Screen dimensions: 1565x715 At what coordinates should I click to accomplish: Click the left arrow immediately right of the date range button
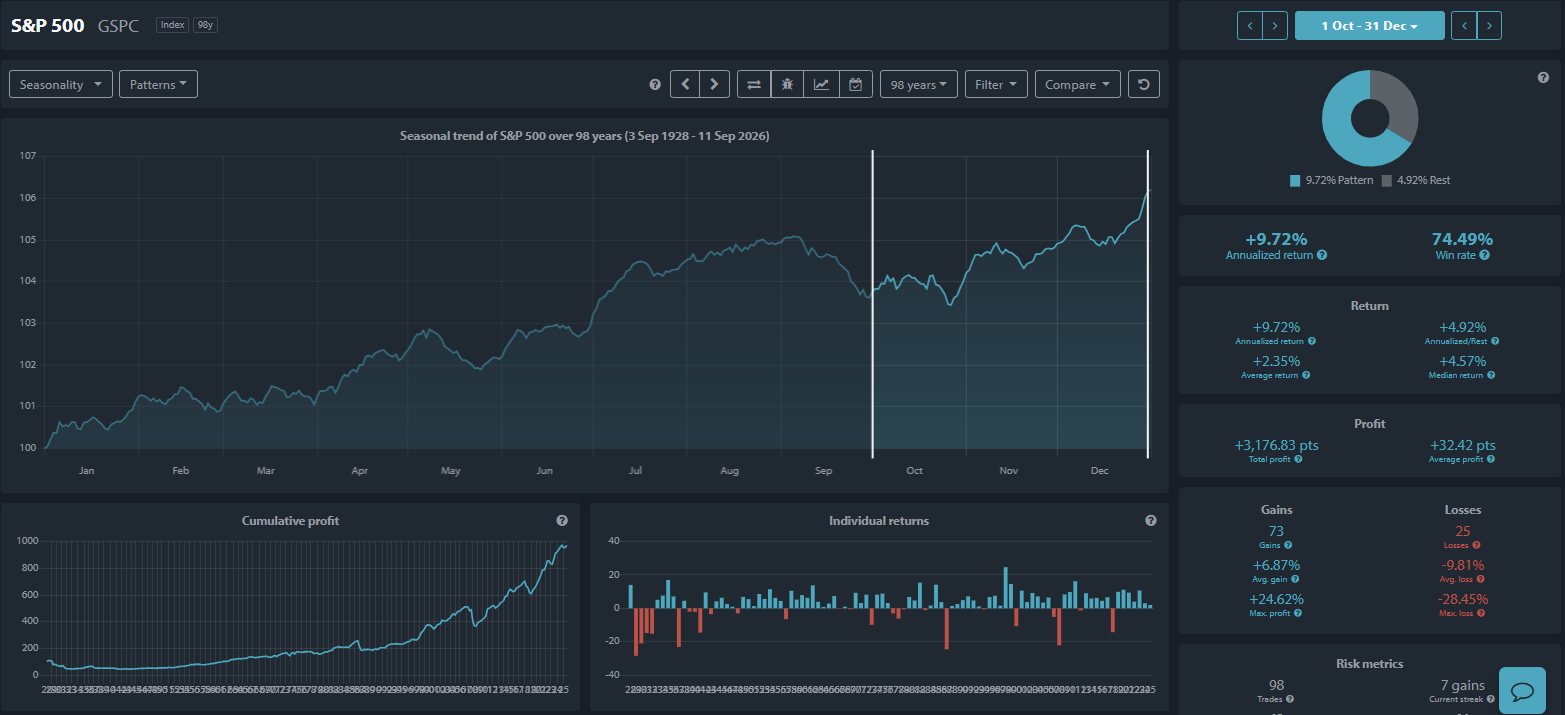(x=1464, y=26)
